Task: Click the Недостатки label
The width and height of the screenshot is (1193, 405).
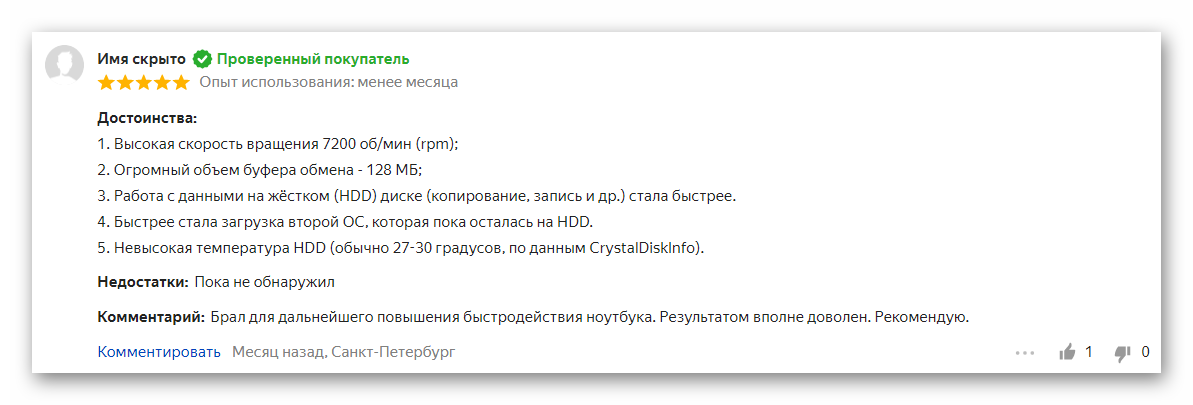Action: tap(142, 282)
